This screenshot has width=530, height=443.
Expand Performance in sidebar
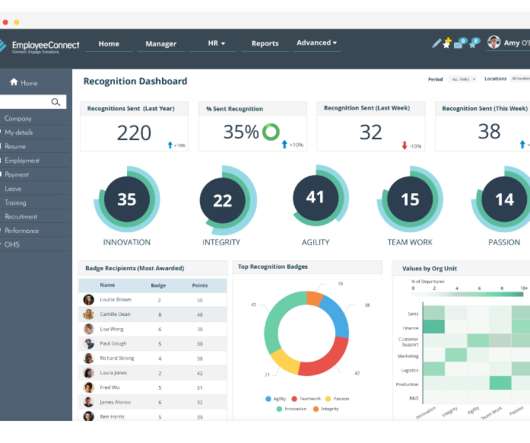pos(21,230)
